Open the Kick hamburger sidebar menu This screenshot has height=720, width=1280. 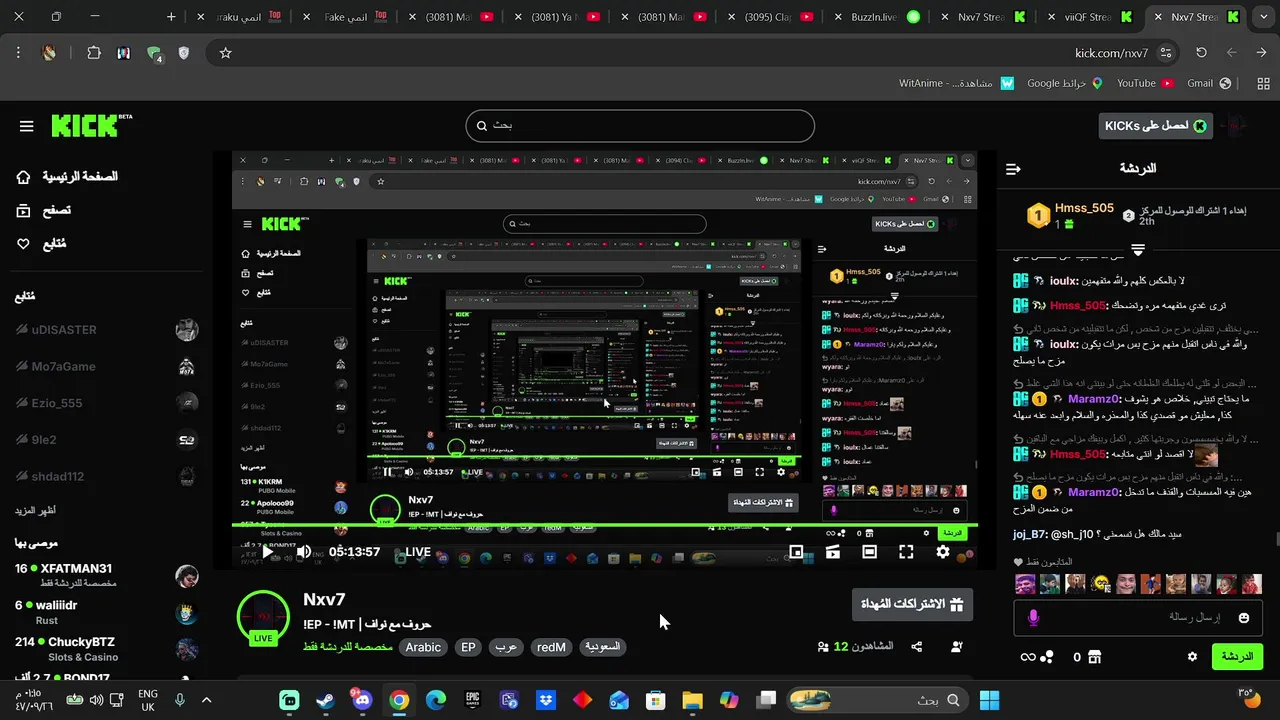click(x=27, y=126)
